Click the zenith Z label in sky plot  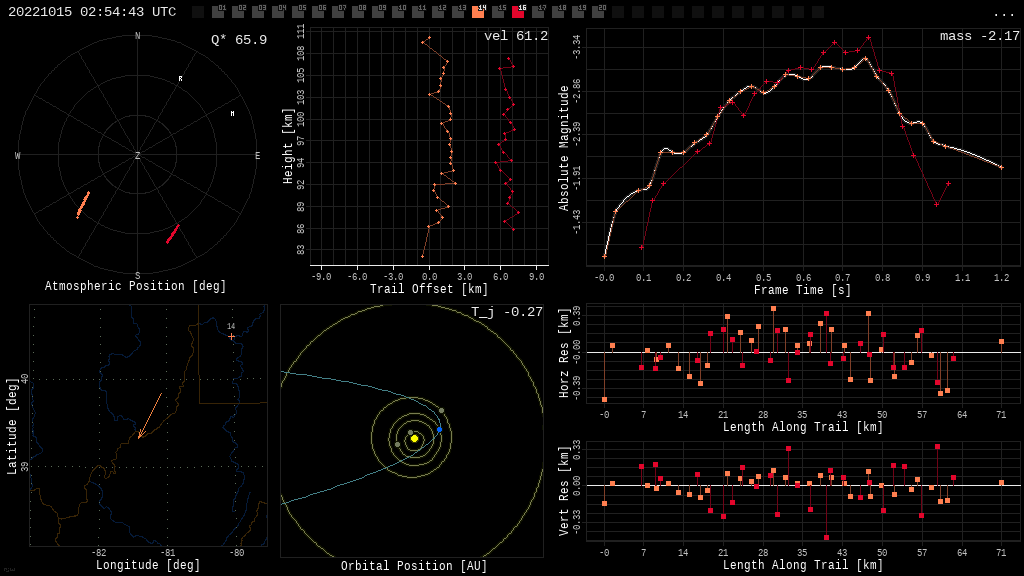point(137,155)
